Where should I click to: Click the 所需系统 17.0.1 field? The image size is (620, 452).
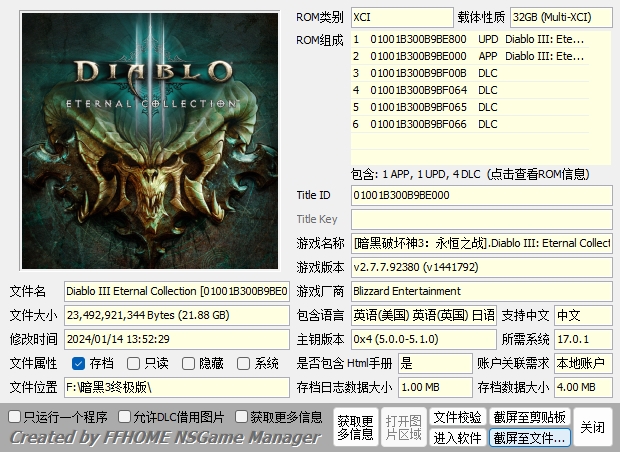(584, 340)
